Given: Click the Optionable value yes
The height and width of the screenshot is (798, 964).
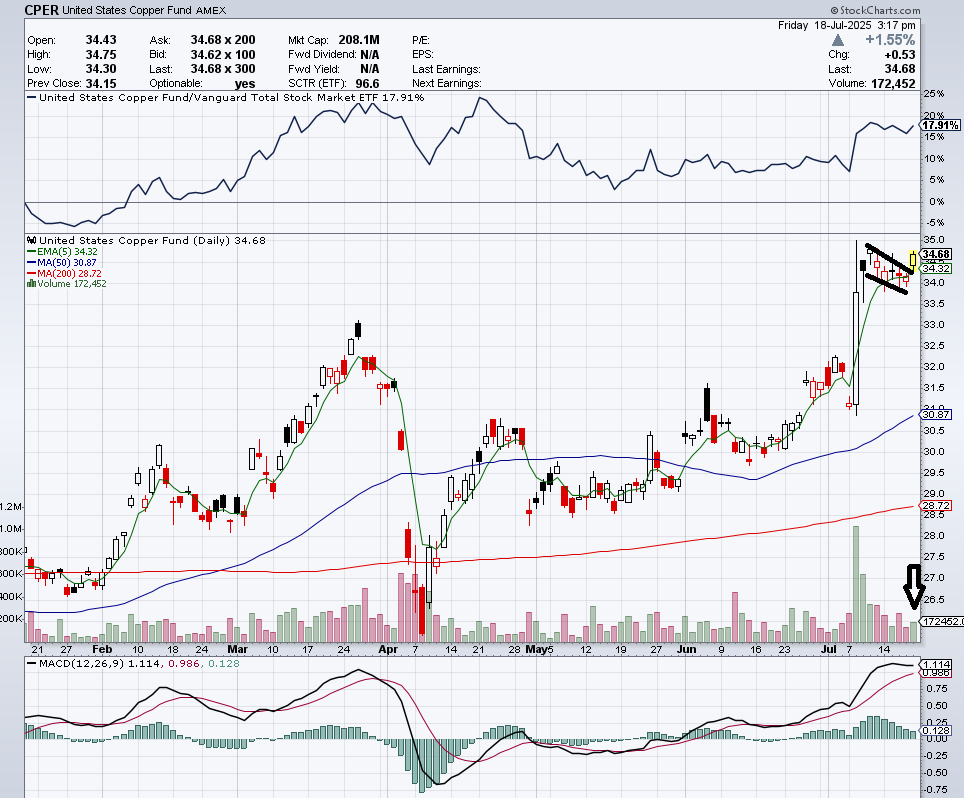Looking at the screenshot, I should tap(245, 84).
